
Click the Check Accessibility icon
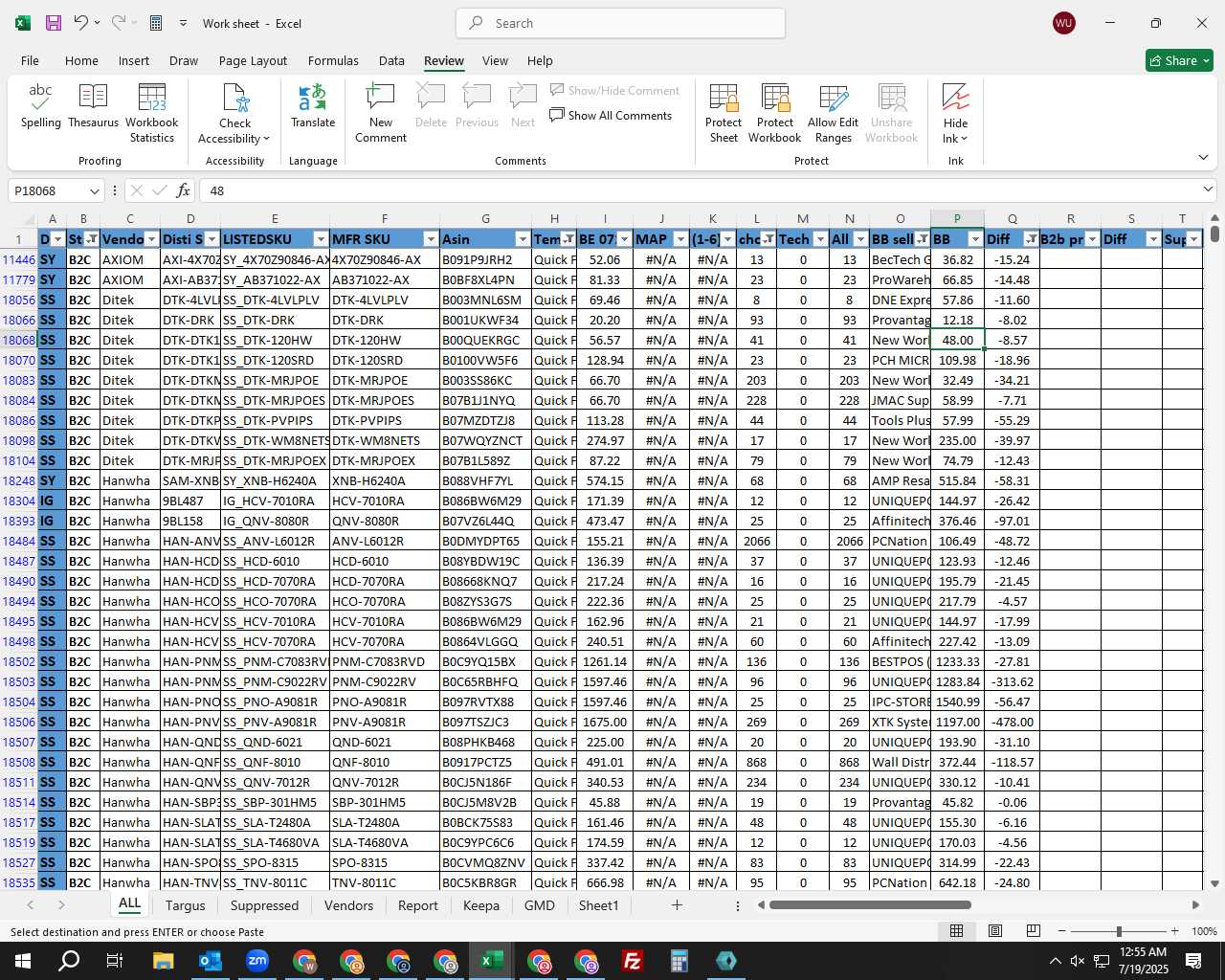234,113
